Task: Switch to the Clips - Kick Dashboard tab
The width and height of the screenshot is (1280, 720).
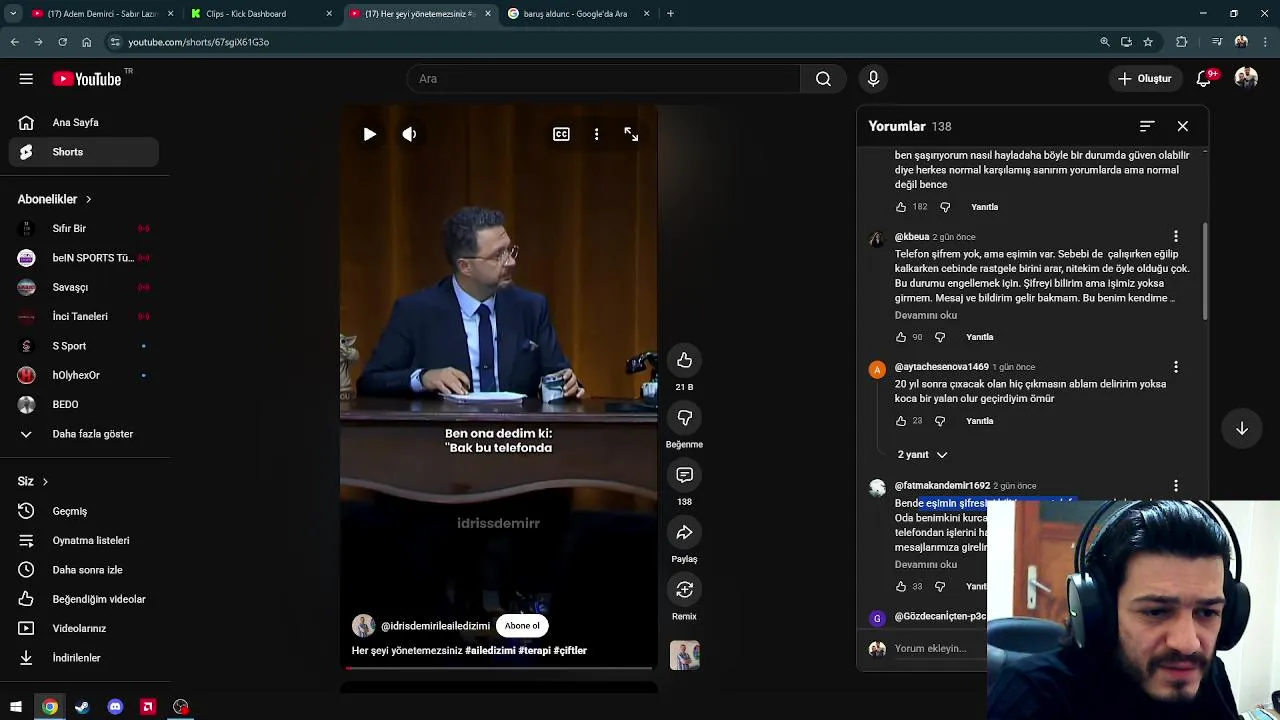Action: tap(260, 14)
